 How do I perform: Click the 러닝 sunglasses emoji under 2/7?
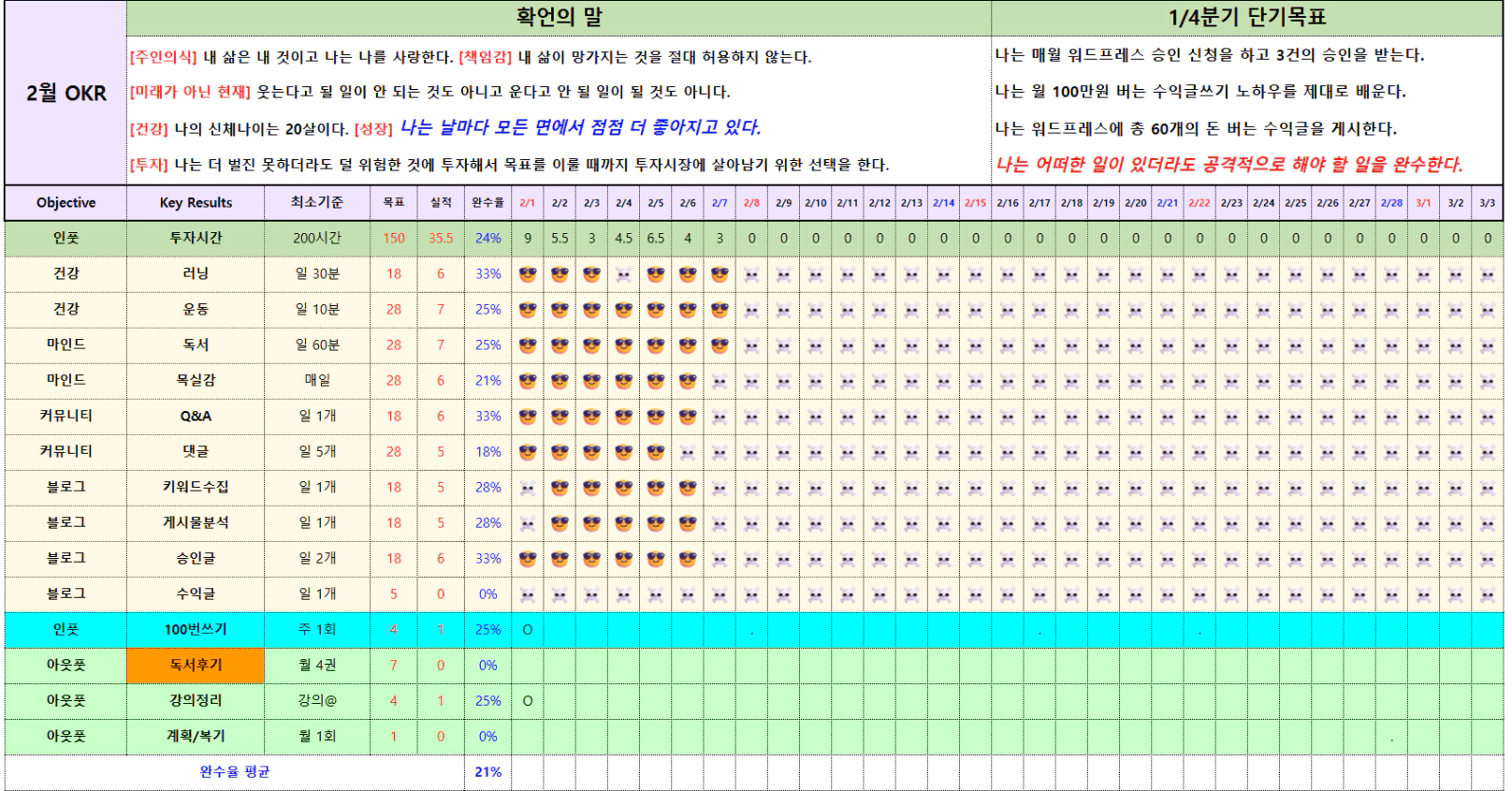pos(720,274)
